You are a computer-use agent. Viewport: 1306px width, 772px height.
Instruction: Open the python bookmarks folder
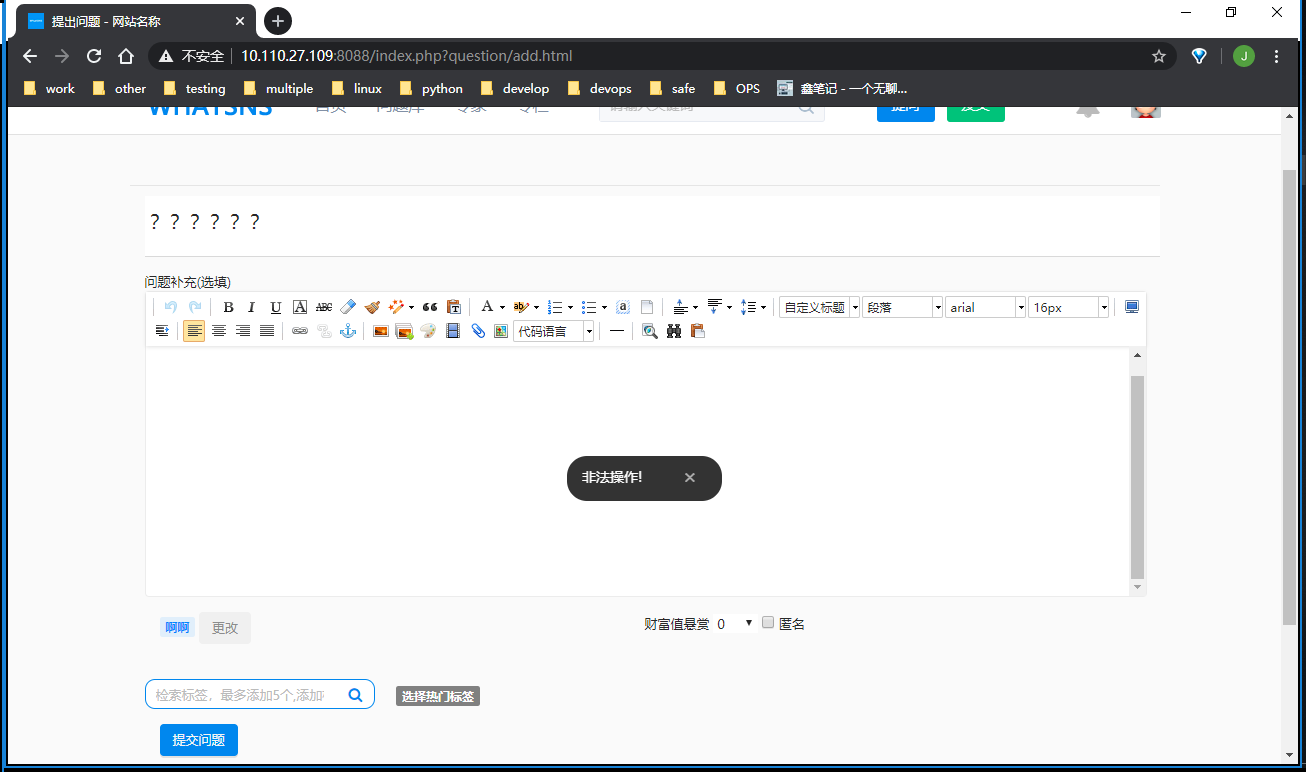click(x=431, y=88)
